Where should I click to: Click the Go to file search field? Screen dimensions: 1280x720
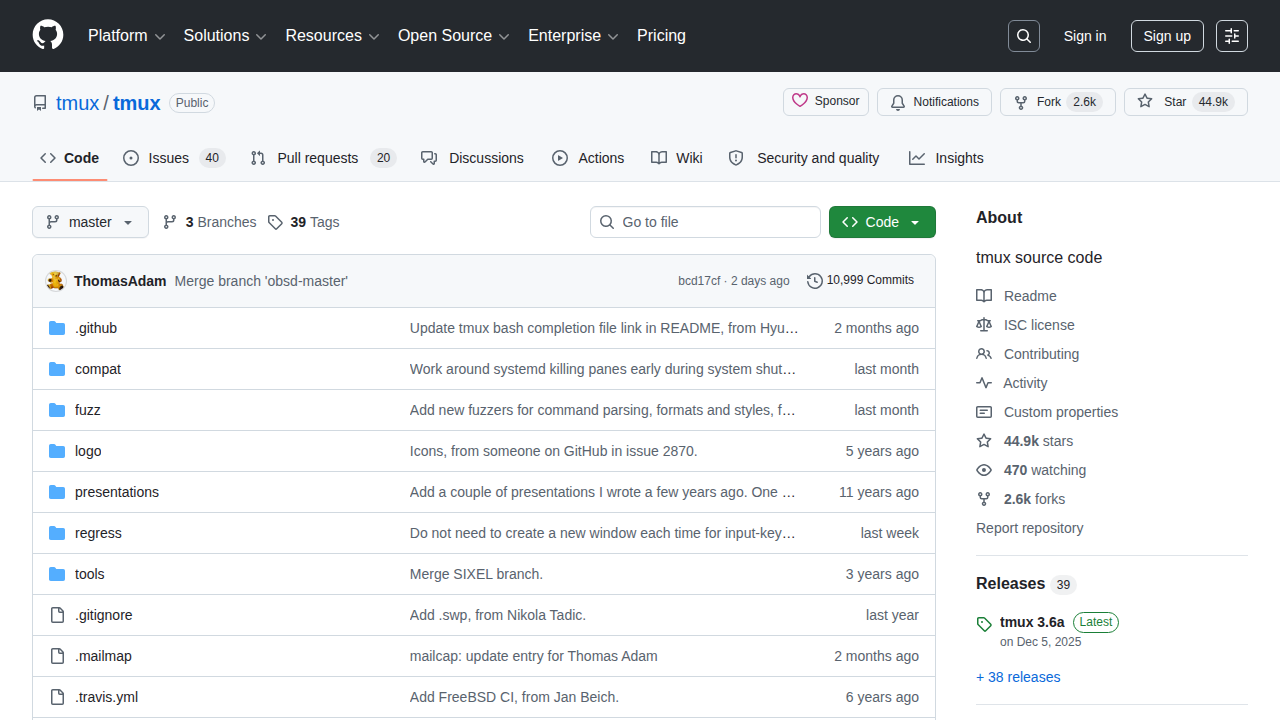[705, 222]
